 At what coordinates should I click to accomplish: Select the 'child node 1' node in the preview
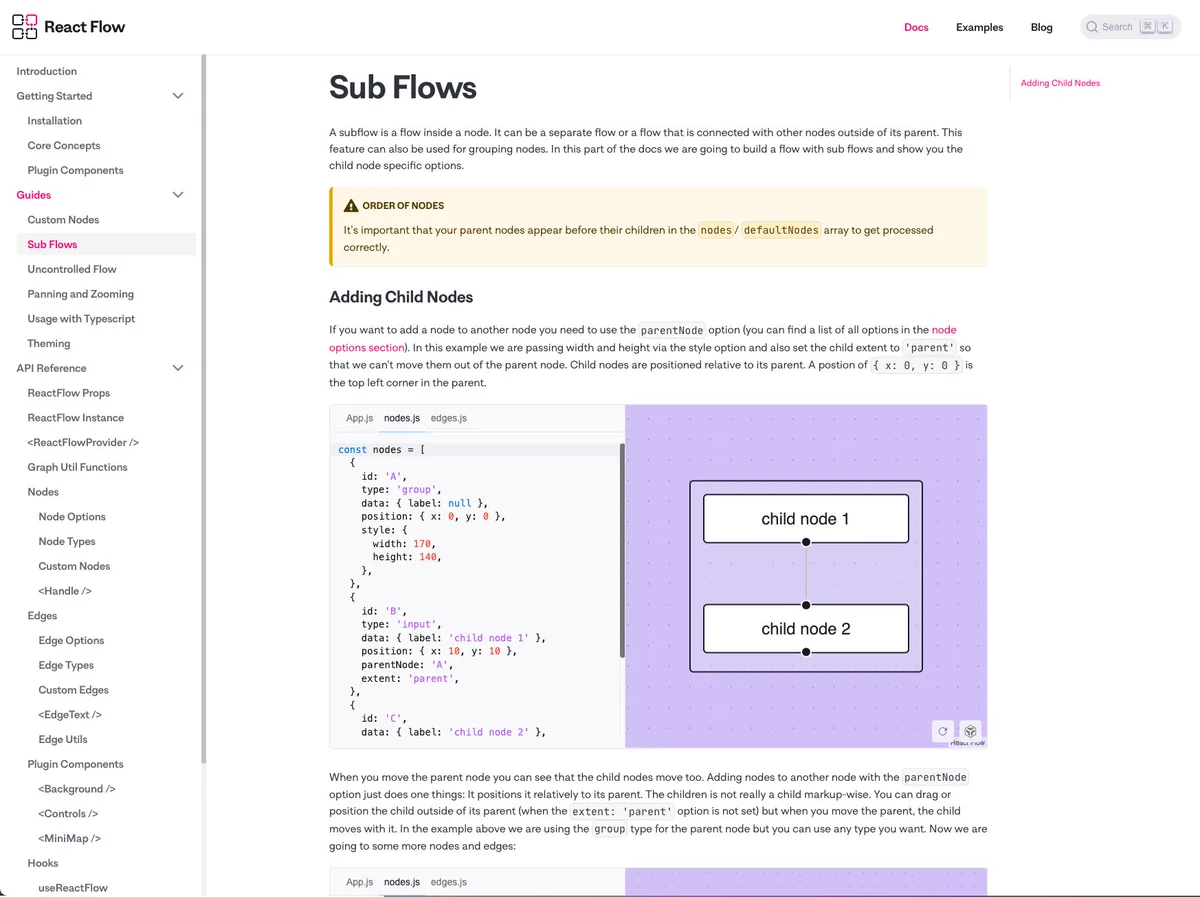806,519
